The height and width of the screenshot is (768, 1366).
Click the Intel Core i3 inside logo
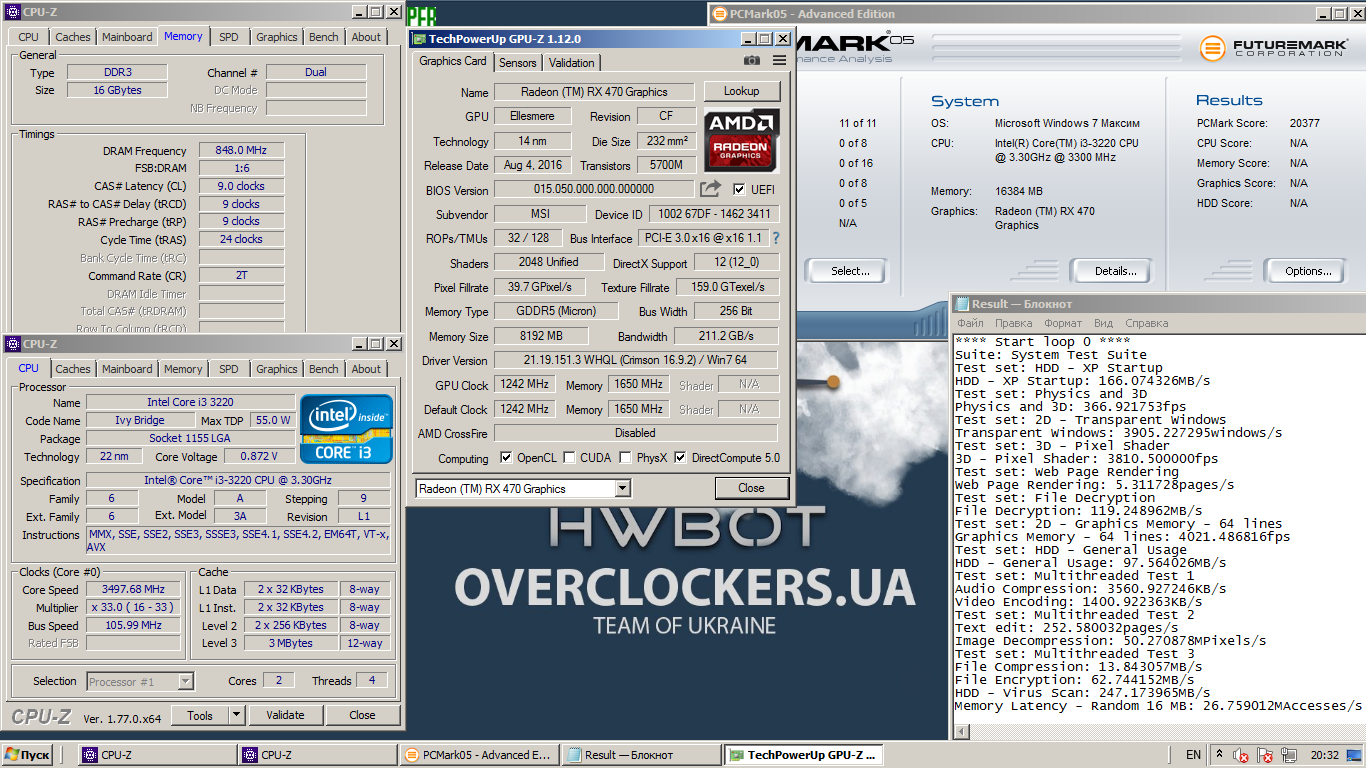[x=347, y=430]
